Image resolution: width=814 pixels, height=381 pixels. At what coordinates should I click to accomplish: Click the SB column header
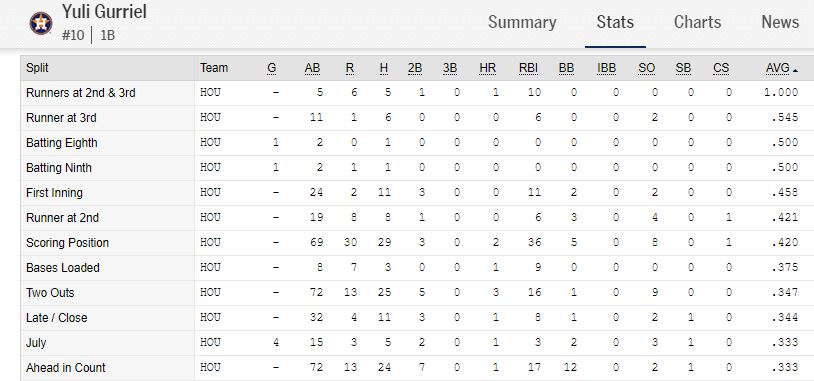click(x=683, y=68)
